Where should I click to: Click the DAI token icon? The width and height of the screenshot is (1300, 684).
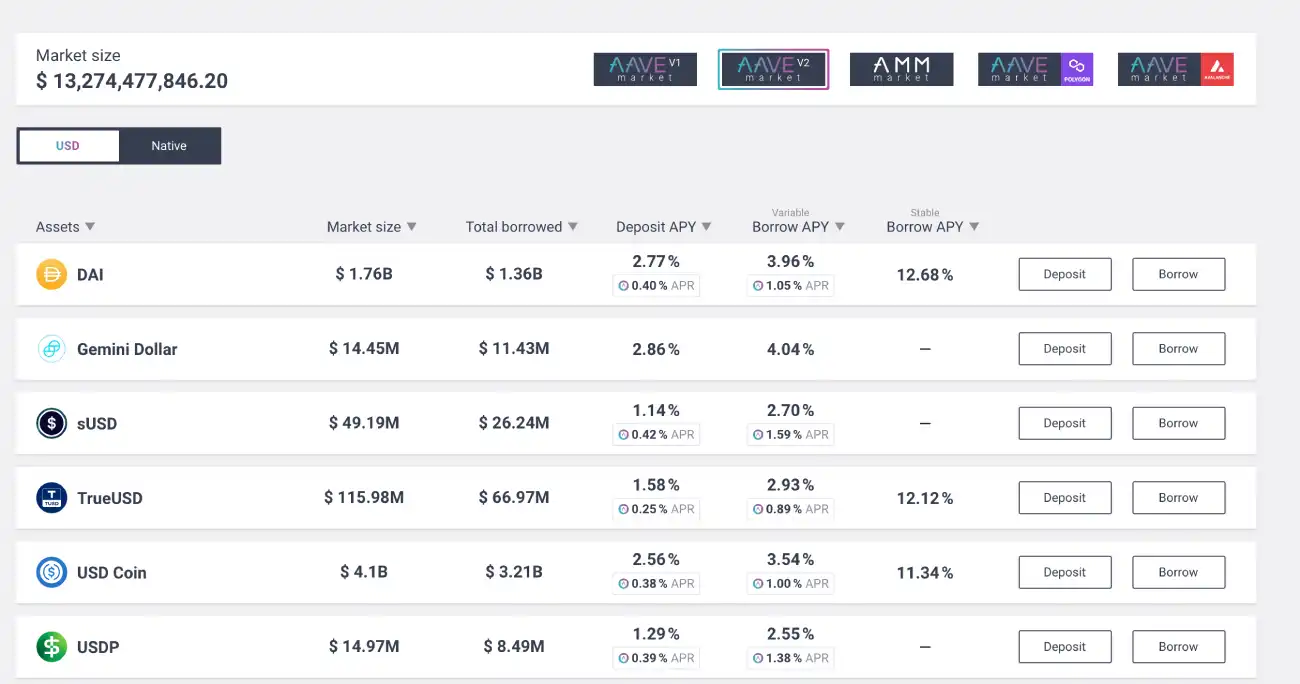[x=51, y=274]
